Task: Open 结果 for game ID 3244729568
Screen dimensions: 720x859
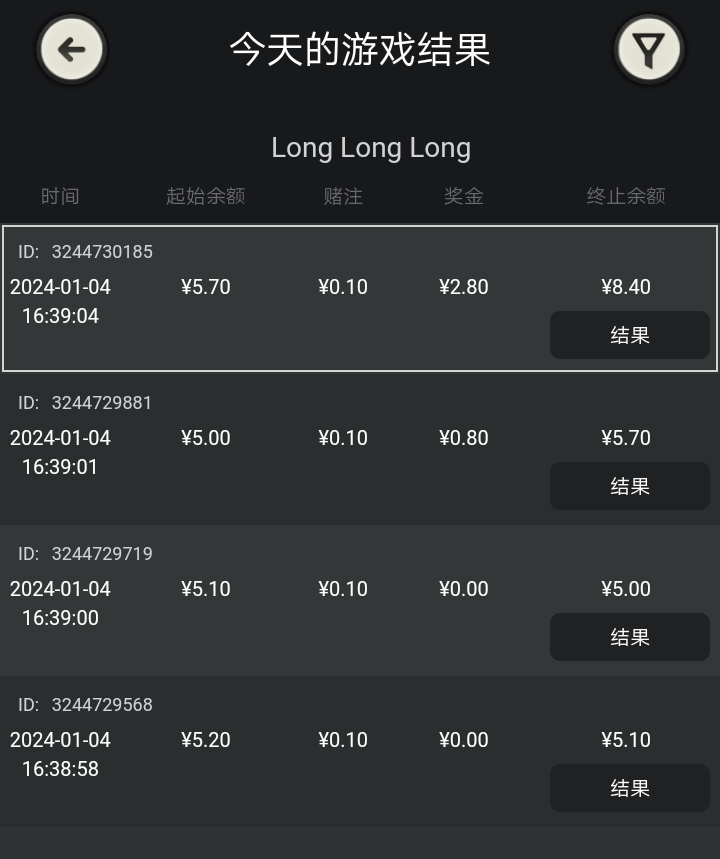Action: point(630,788)
